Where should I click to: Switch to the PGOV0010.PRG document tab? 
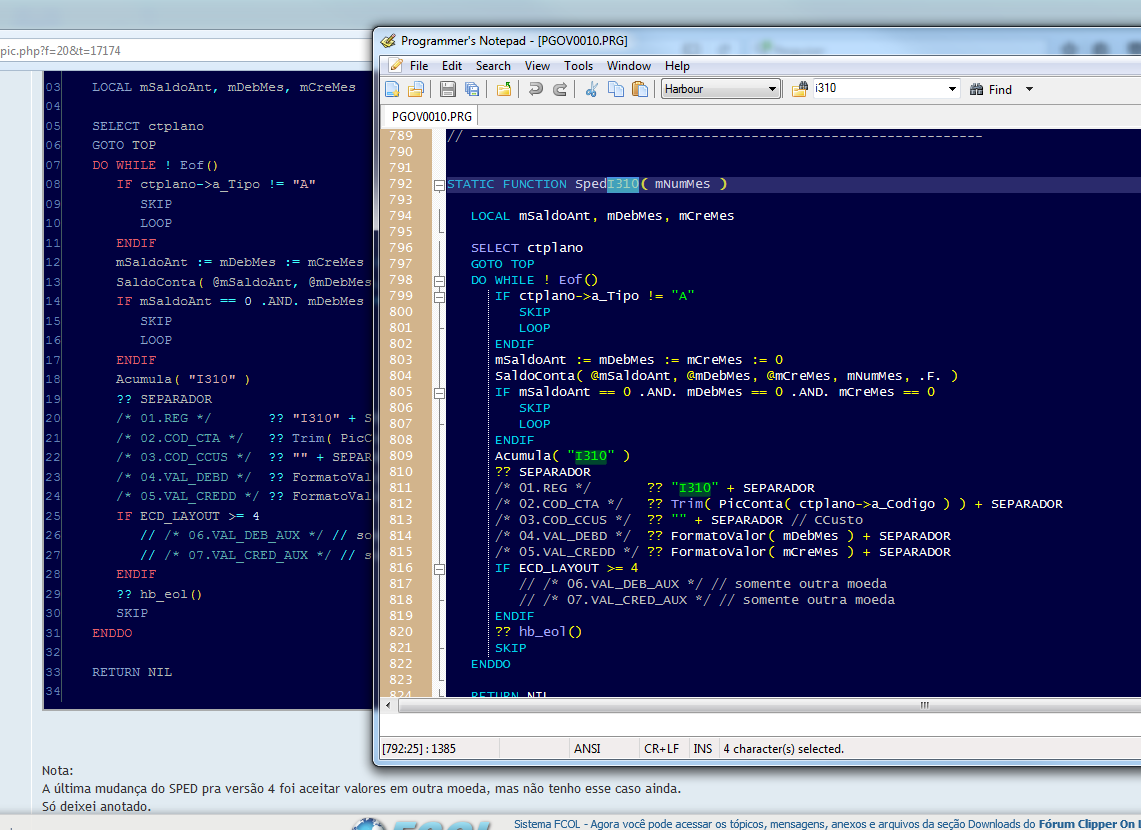432,116
